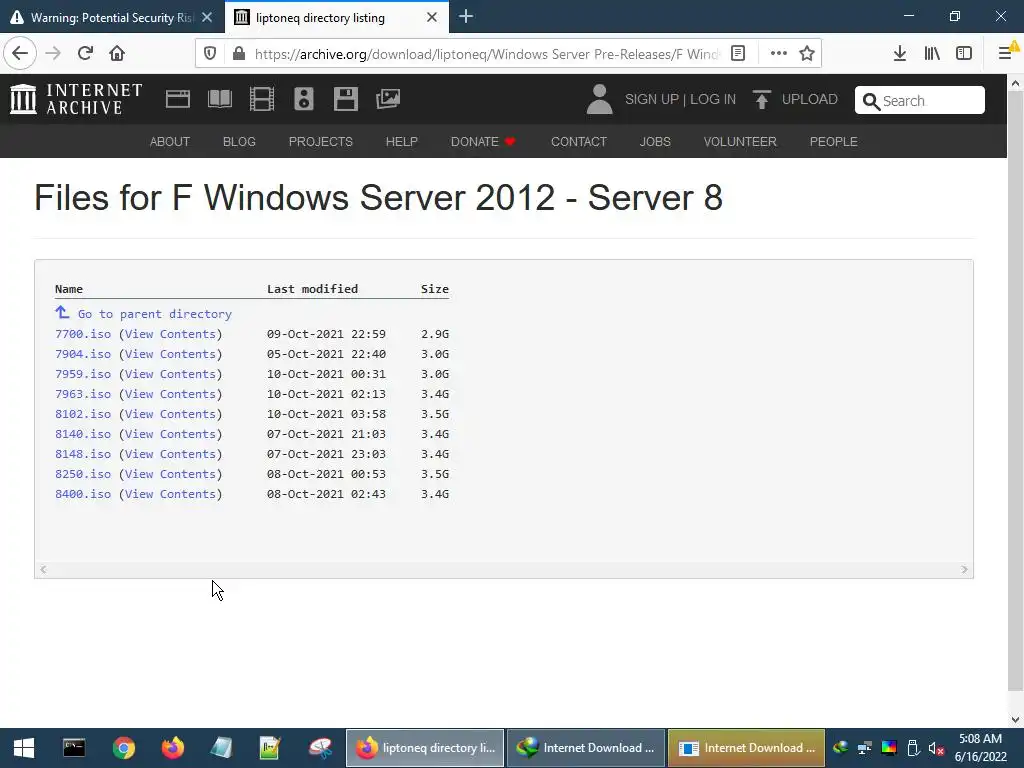The image size is (1024, 768).
Task: Close the liptoneq directory listing tab
Action: coord(432,18)
